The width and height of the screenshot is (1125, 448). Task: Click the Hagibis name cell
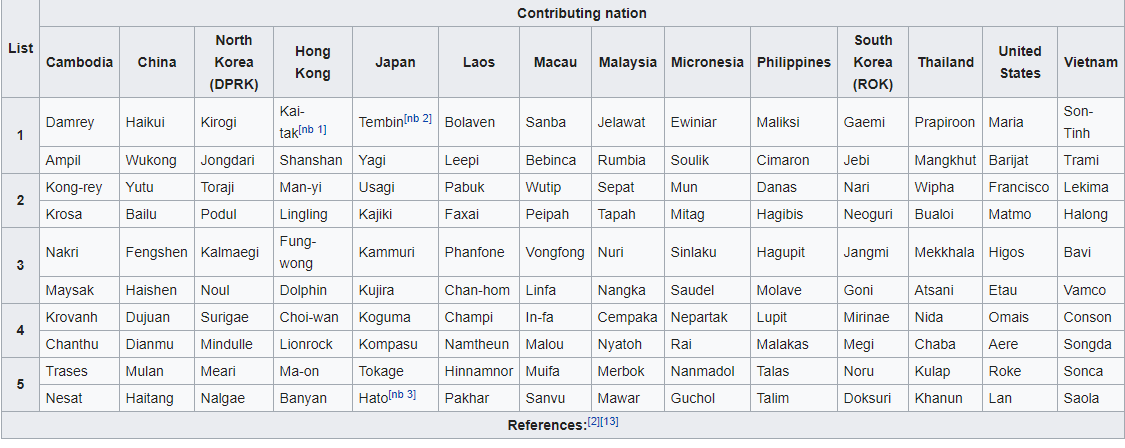794,214
